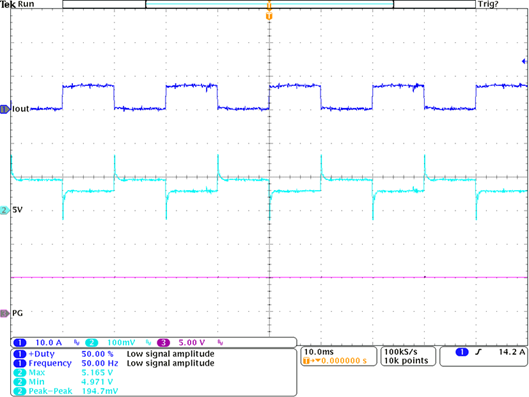Click channel 1 Iout ground marker
This screenshot has width=529, height=397.
5,109
